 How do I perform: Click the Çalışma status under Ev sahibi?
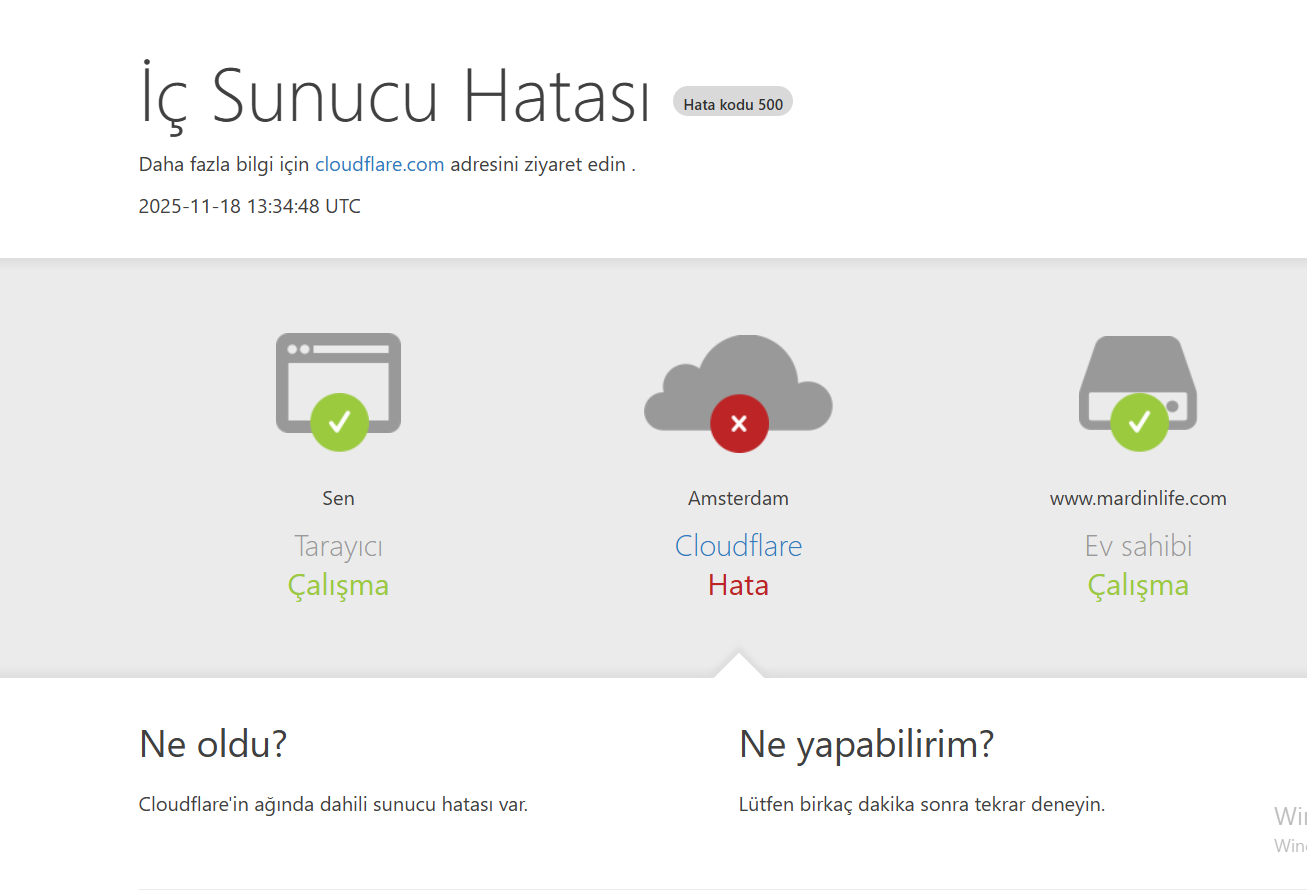click(x=1138, y=585)
